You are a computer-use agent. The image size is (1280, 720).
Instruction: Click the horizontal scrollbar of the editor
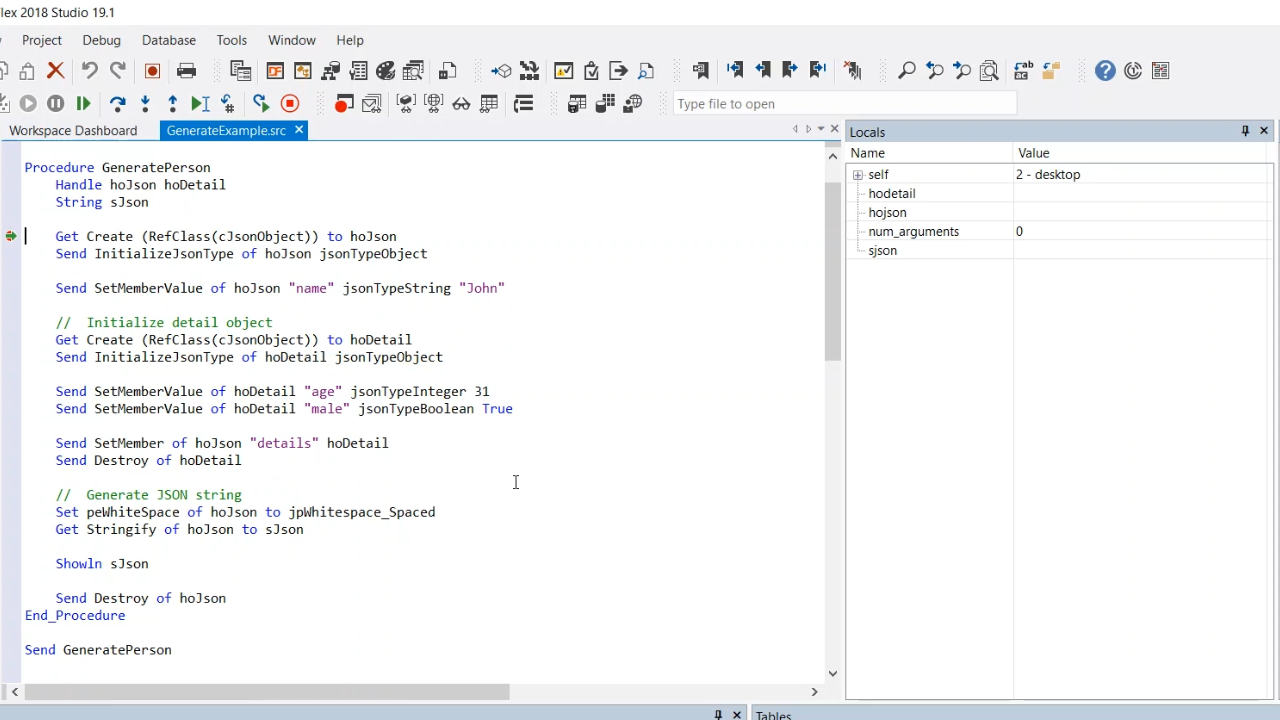266,692
